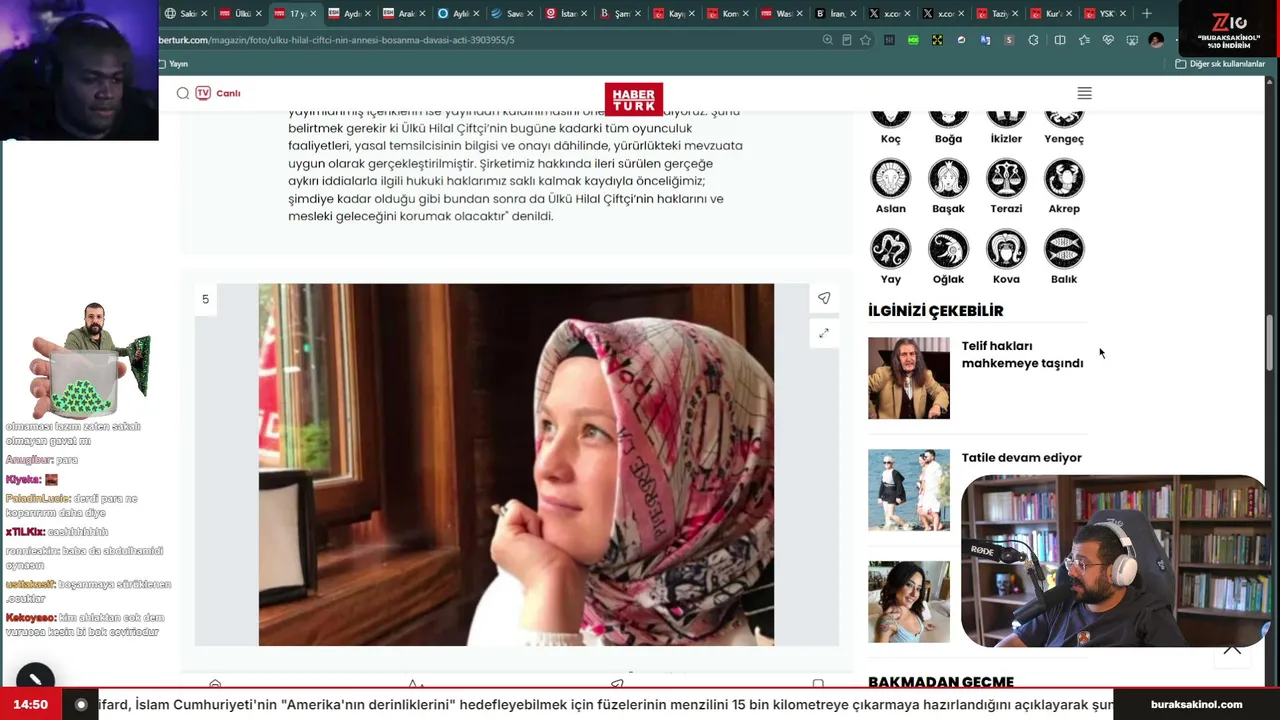Select the Oğlak zodiac sign icon
This screenshot has width=1280, height=720.
(x=948, y=249)
